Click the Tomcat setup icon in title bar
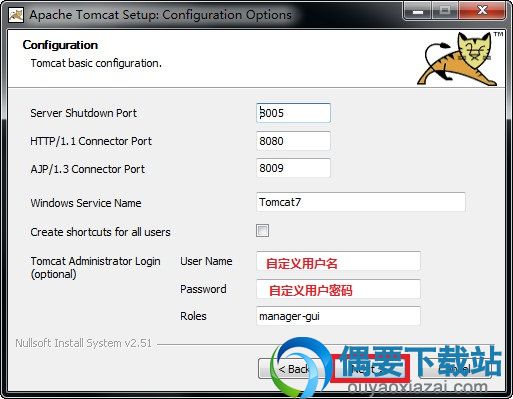The image size is (513, 399). (16, 15)
